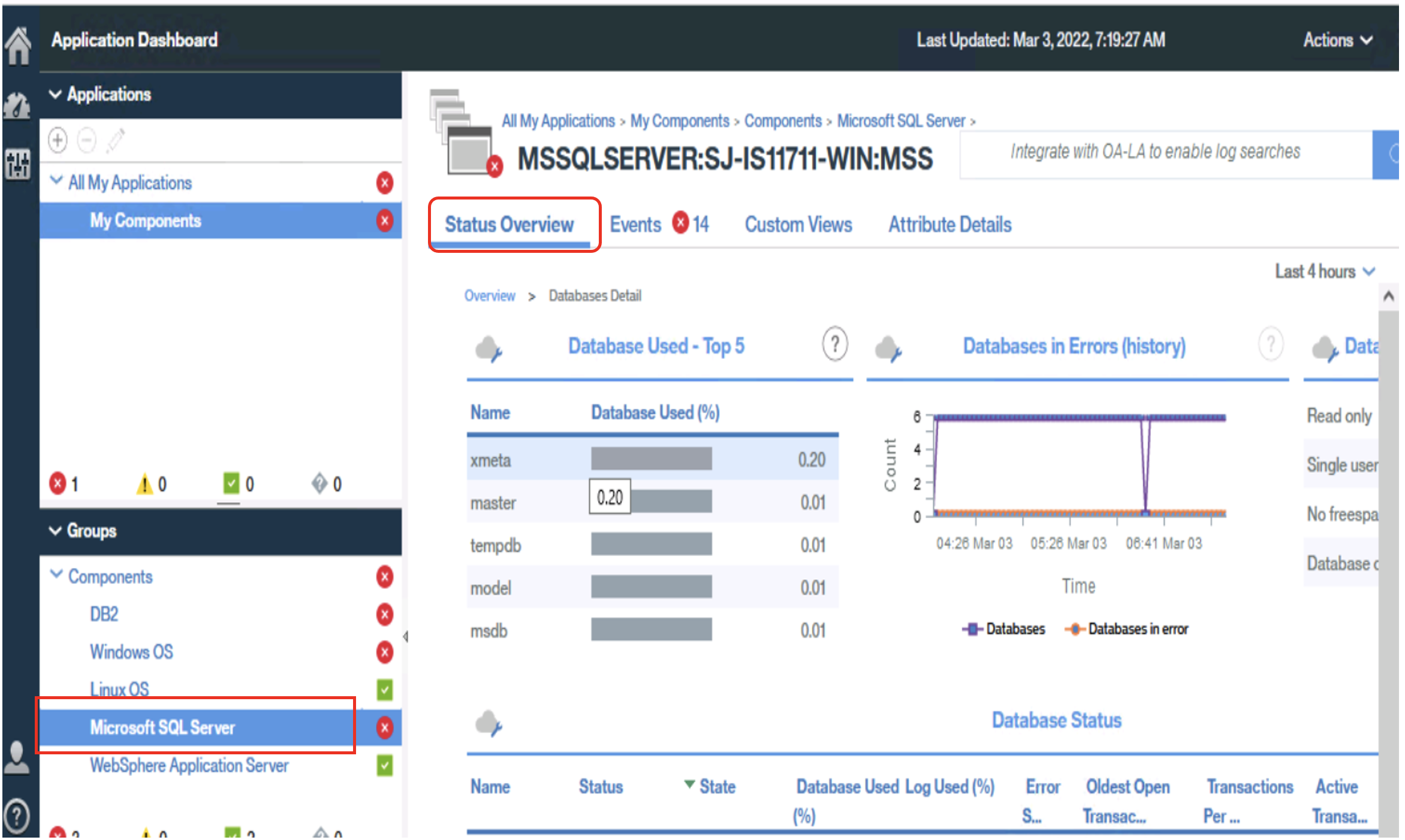
Task: Open the help question mark icon in left rail
Action: click(x=16, y=815)
